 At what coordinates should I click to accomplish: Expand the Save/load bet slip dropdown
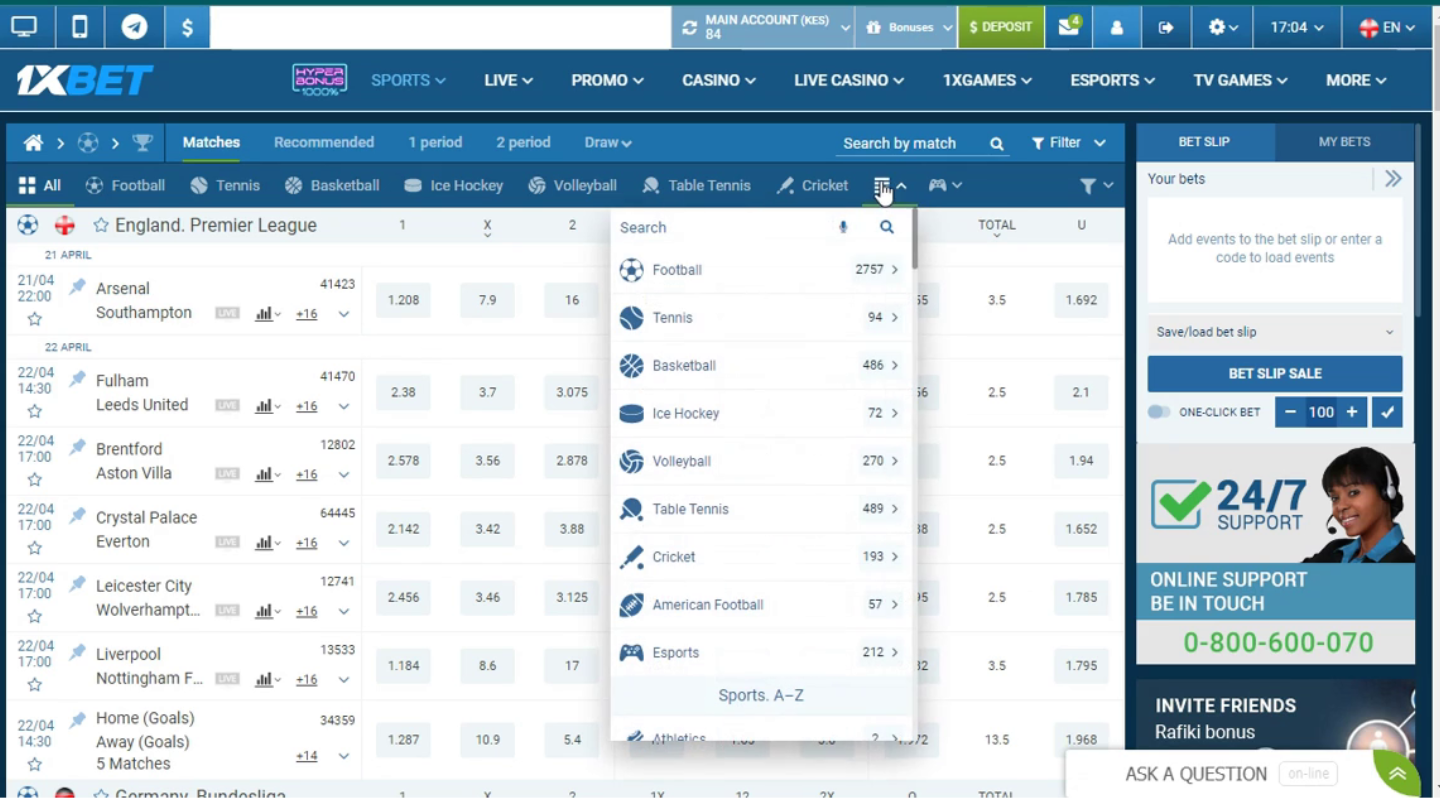pyautogui.click(x=1274, y=332)
